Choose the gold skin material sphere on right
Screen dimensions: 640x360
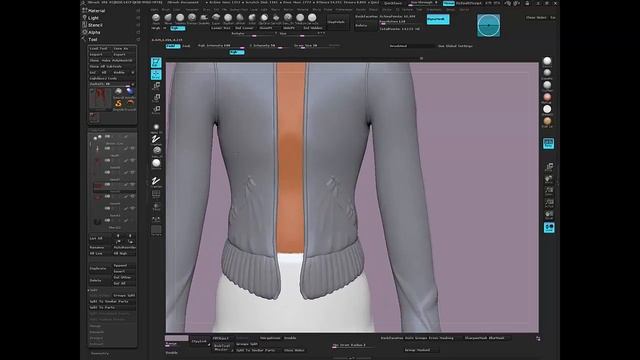pos(547,122)
